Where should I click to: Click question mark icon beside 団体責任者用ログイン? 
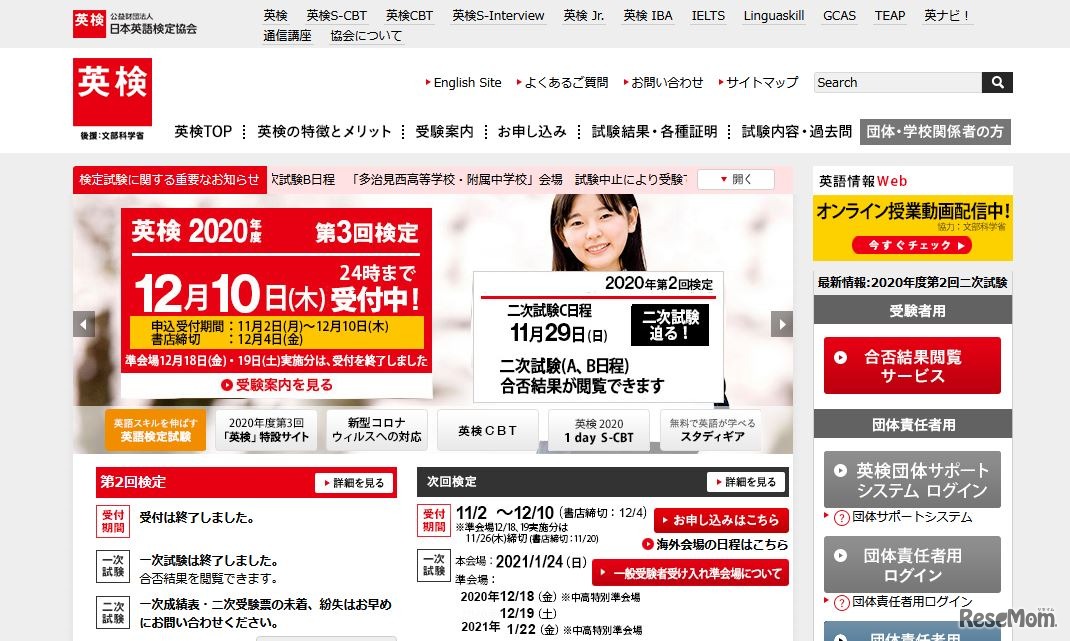click(x=842, y=603)
